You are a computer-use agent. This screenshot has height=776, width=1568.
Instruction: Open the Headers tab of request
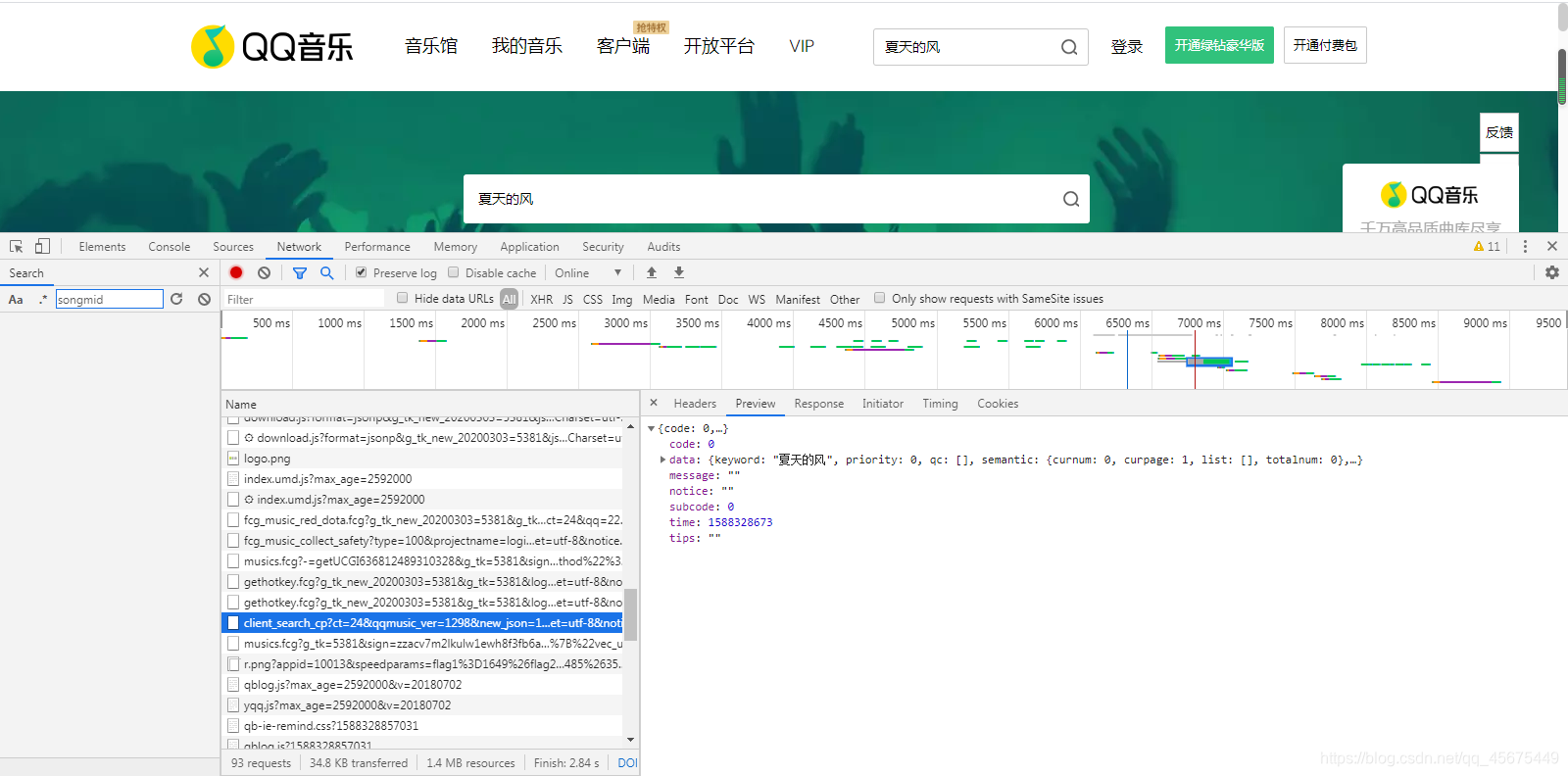[695, 404]
